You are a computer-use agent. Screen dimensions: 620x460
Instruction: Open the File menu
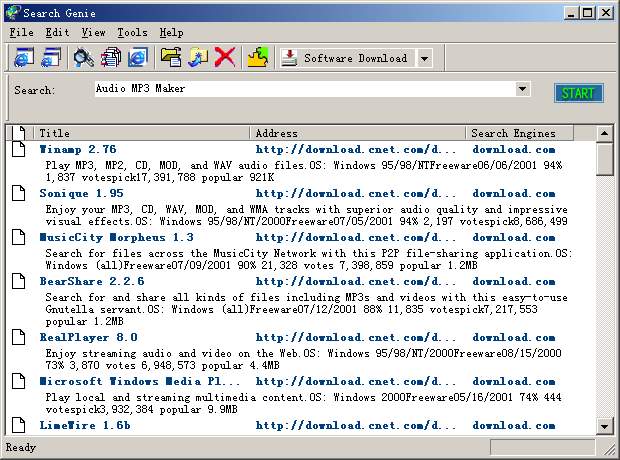21,32
